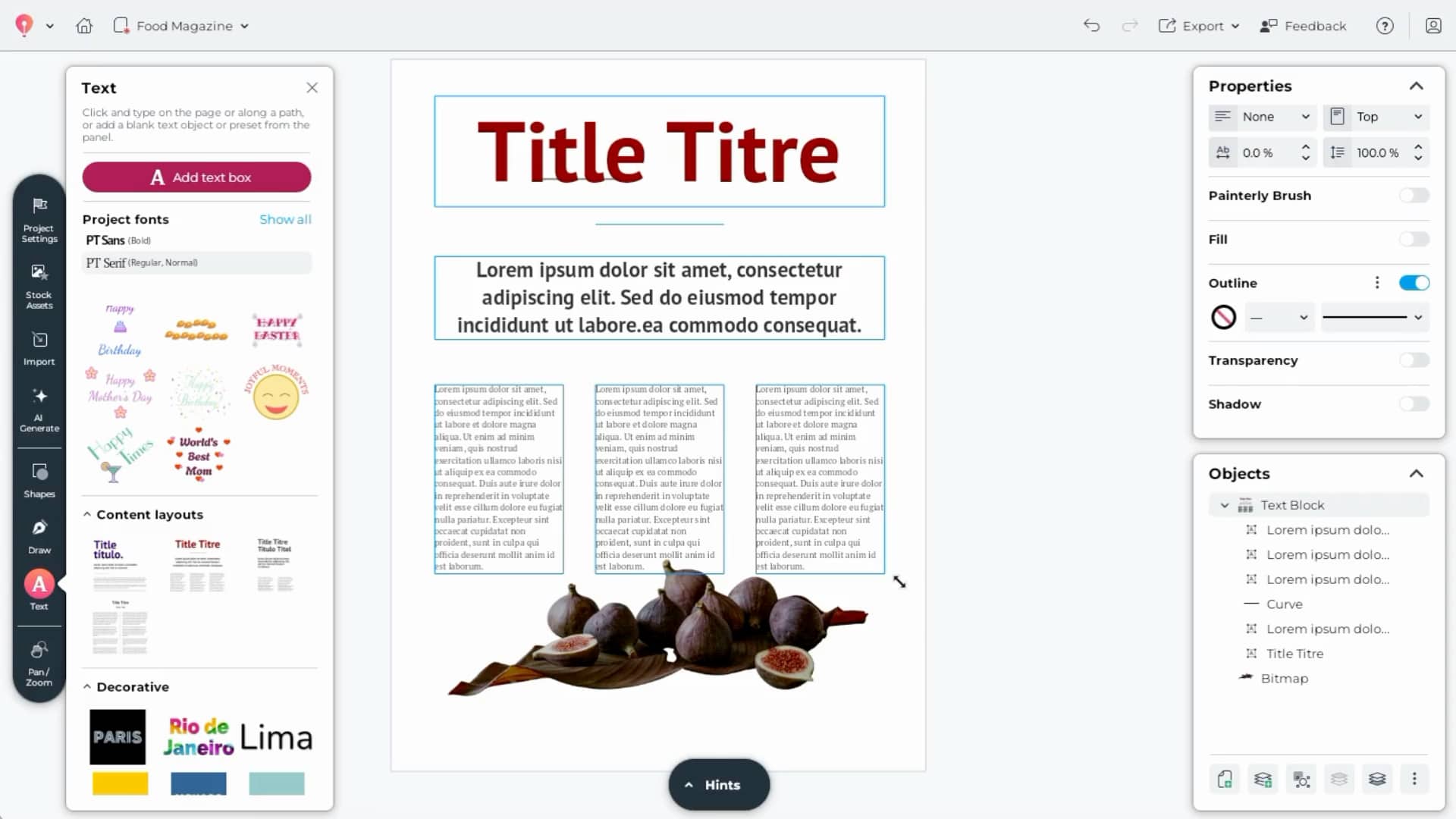Enable the Painterly Brush toggle
The width and height of the screenshot is (1456, 819).
(x=1414, y=195)
